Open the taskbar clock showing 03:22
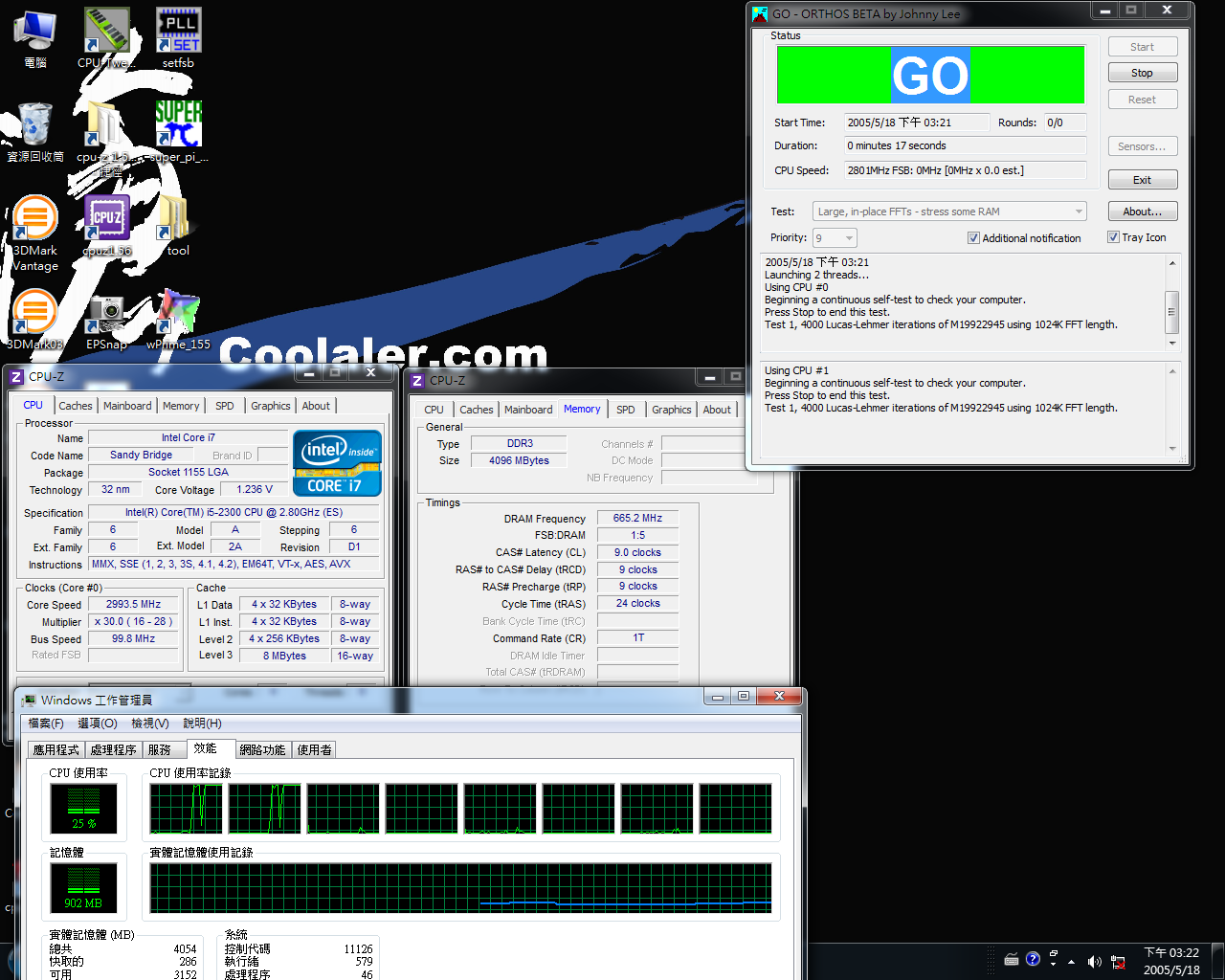 coord(1171,961)
